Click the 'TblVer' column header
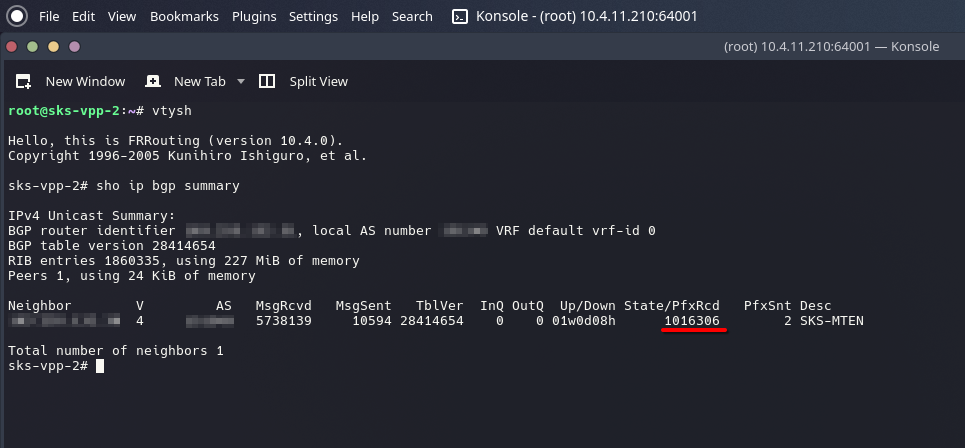The height and width of the screenshot is (448, 965). [x=439, y=306]
